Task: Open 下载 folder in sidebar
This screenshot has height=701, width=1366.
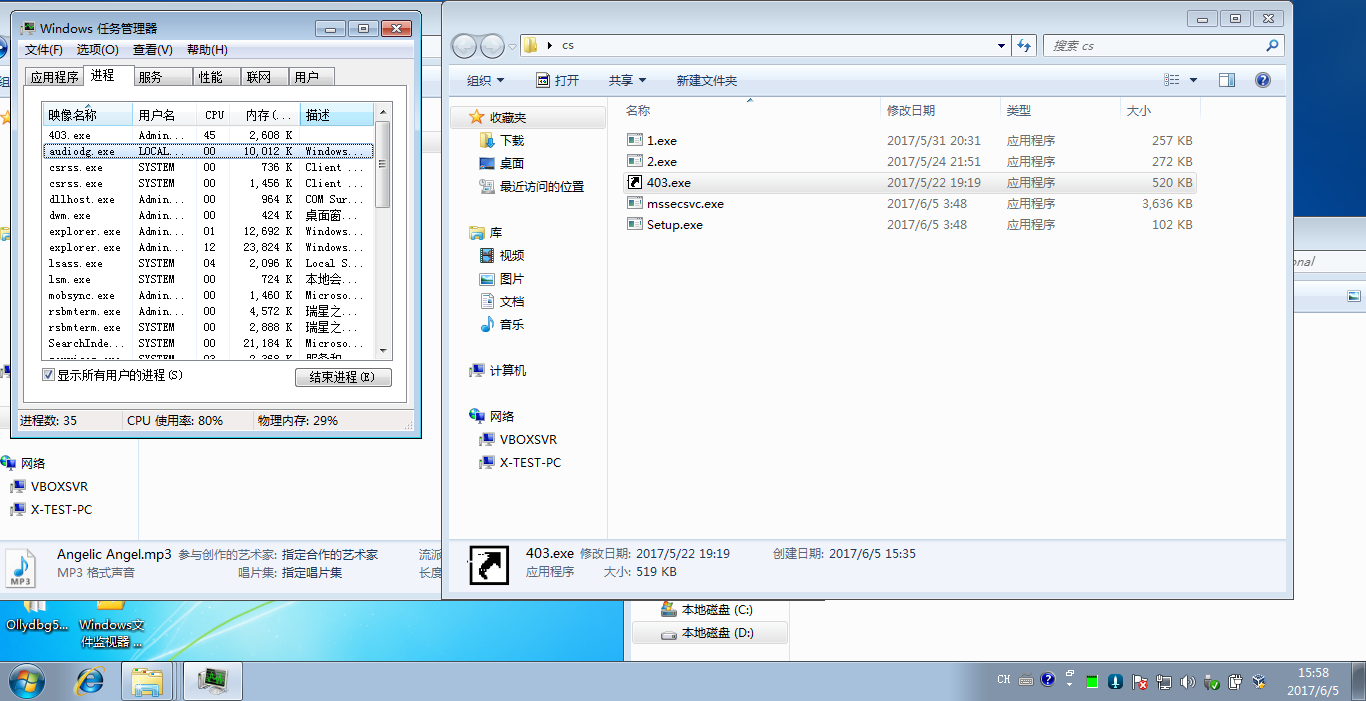Action: (511, 141)
